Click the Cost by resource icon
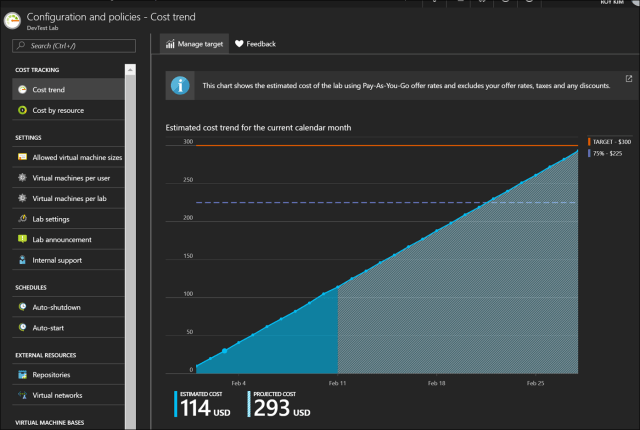Viewport: 640px width, 430px height. 22,110
